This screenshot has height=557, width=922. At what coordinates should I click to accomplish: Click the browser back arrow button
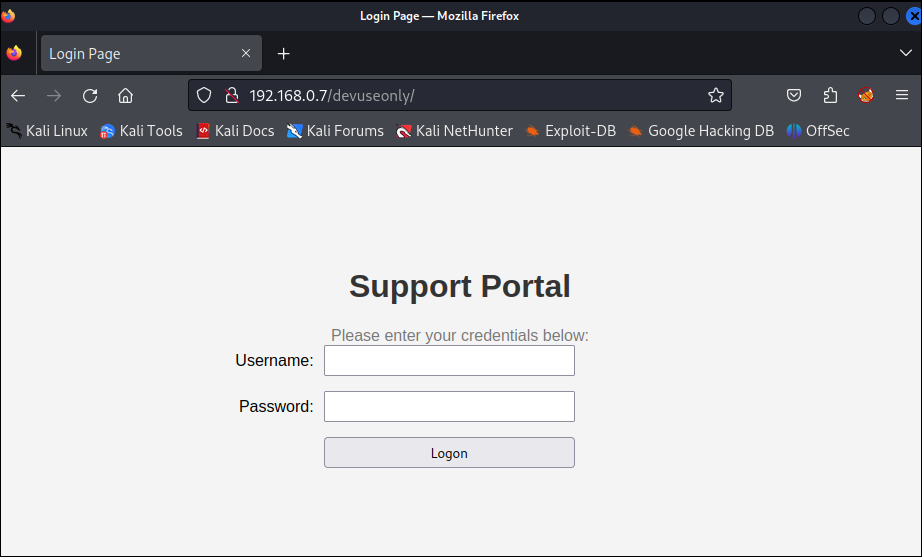(x=18, y=96)
